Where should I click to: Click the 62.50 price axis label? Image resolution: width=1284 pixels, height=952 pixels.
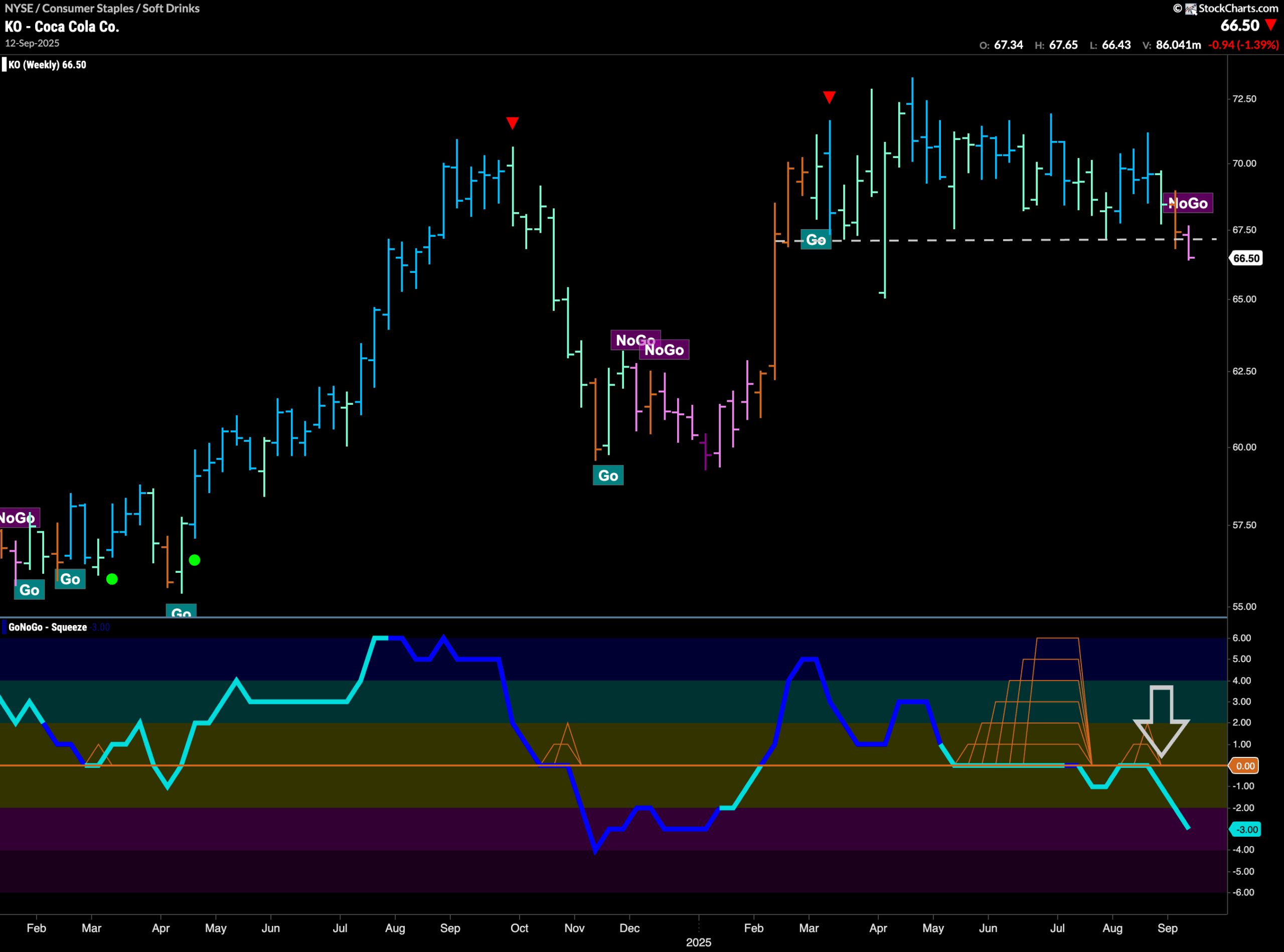pyautogui.click(x=1244, y=371)
